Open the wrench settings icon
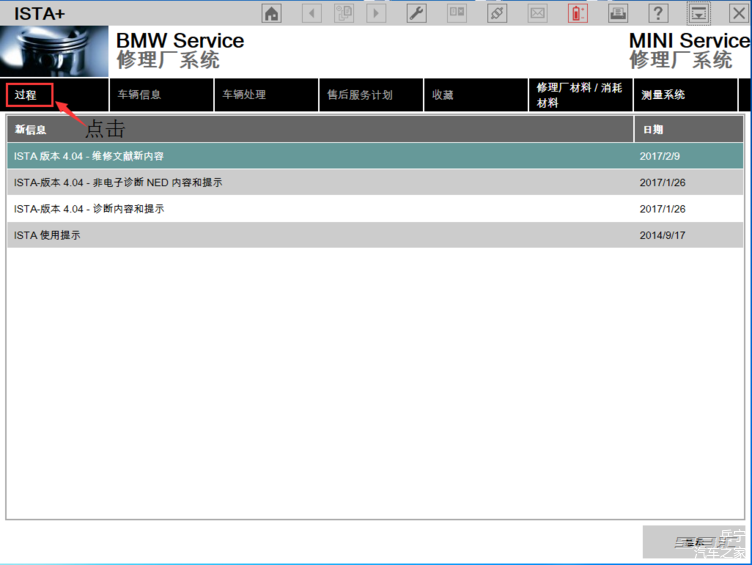This screenshot has height=565, width=752. pos(416,13)
